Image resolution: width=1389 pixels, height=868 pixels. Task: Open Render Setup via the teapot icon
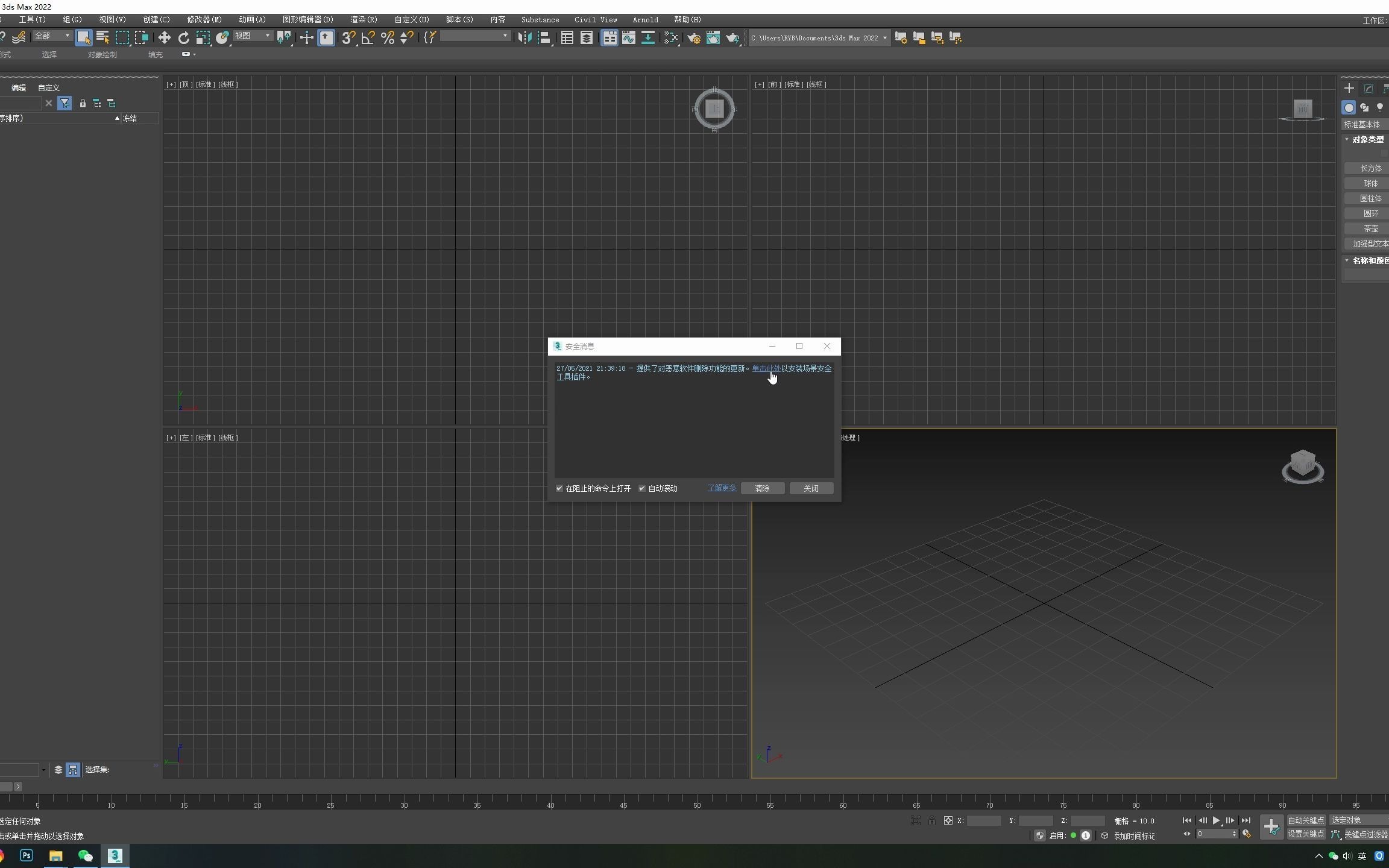tap(694, 37)
